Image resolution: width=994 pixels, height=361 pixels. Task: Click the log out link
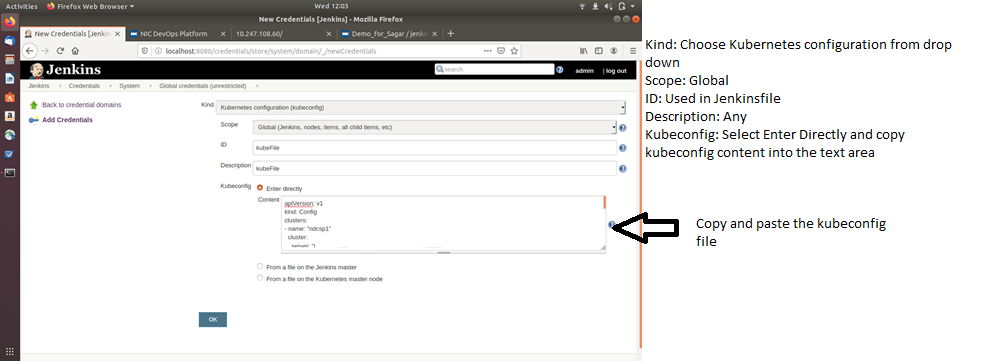point(616,70)
